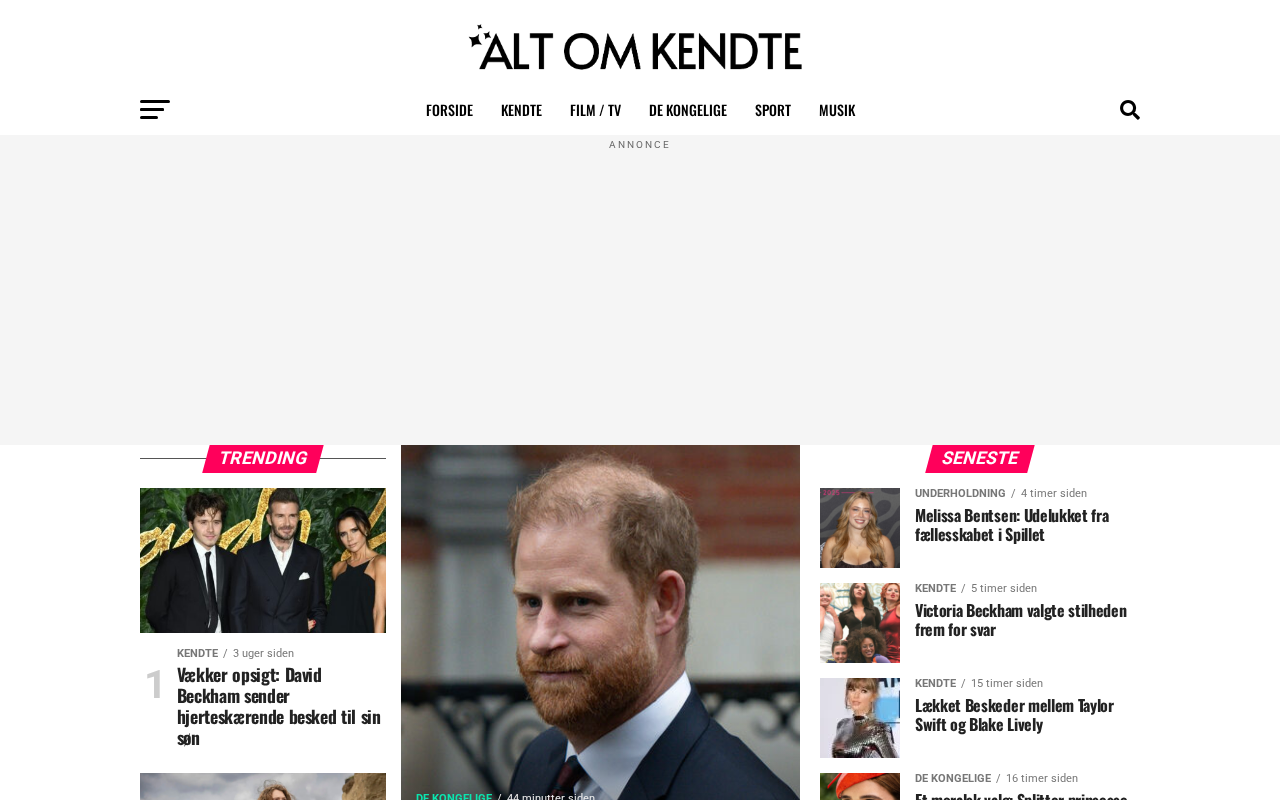The height and width of the screenshot is (800, 1280).
Task: Go to the Forside menu item
Action: pos(449,110)
